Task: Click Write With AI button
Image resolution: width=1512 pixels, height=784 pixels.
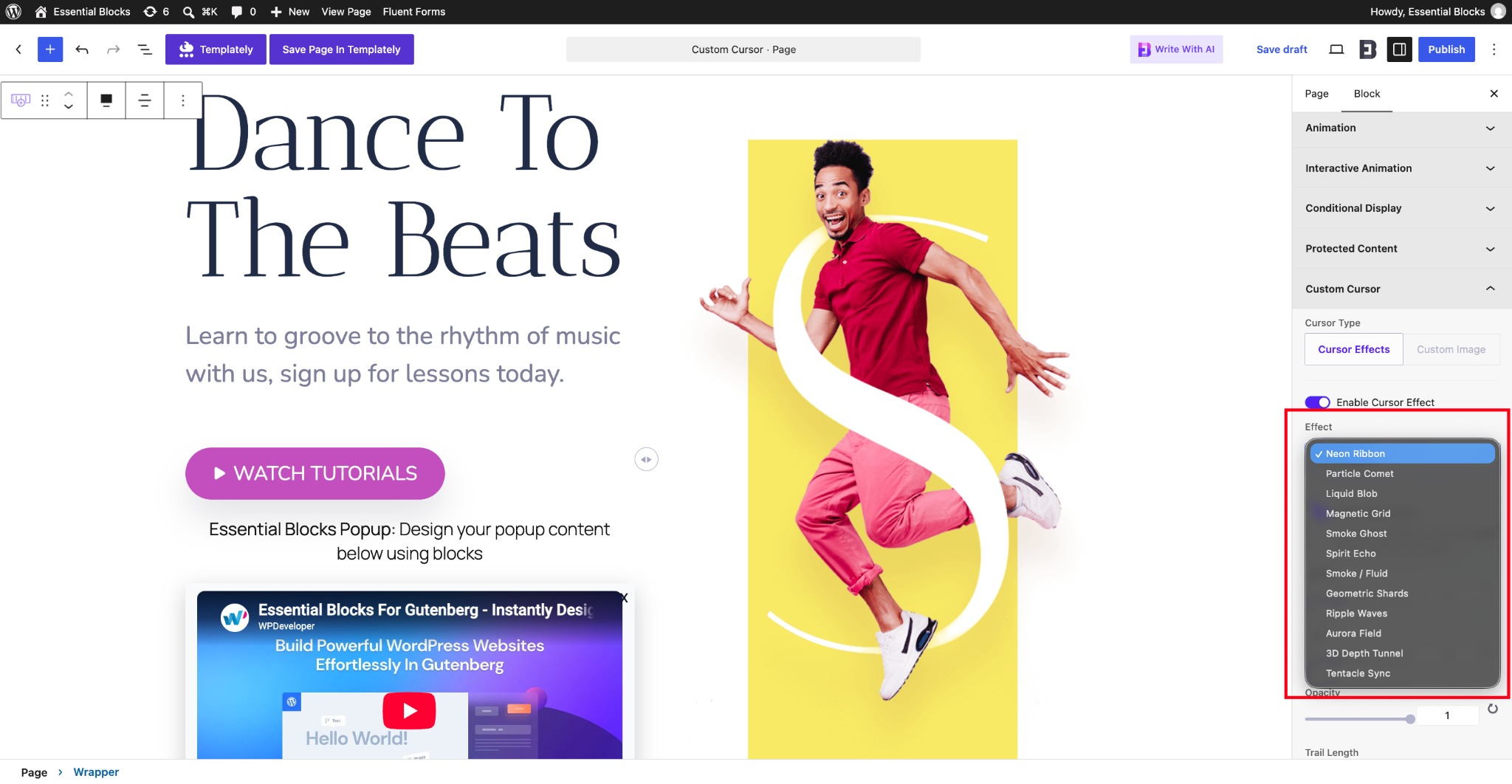Action: pos(1176,49)
